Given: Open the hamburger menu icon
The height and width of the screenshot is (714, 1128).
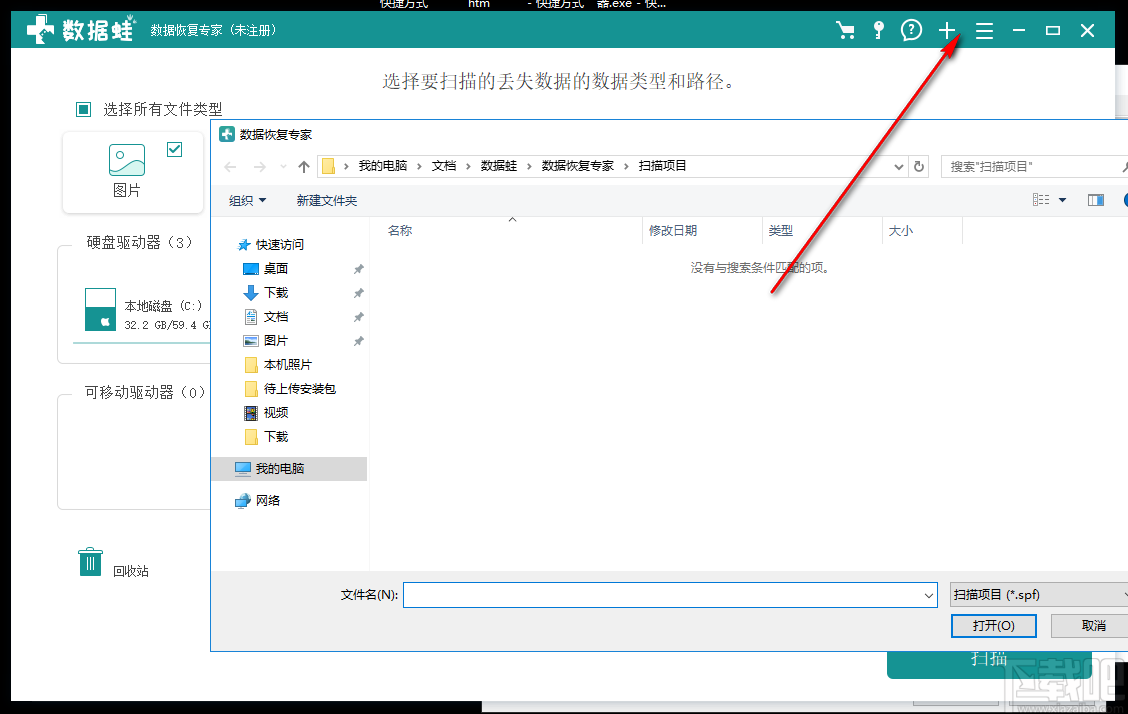Looking at the screenshot, I should [x=984, y=31].
